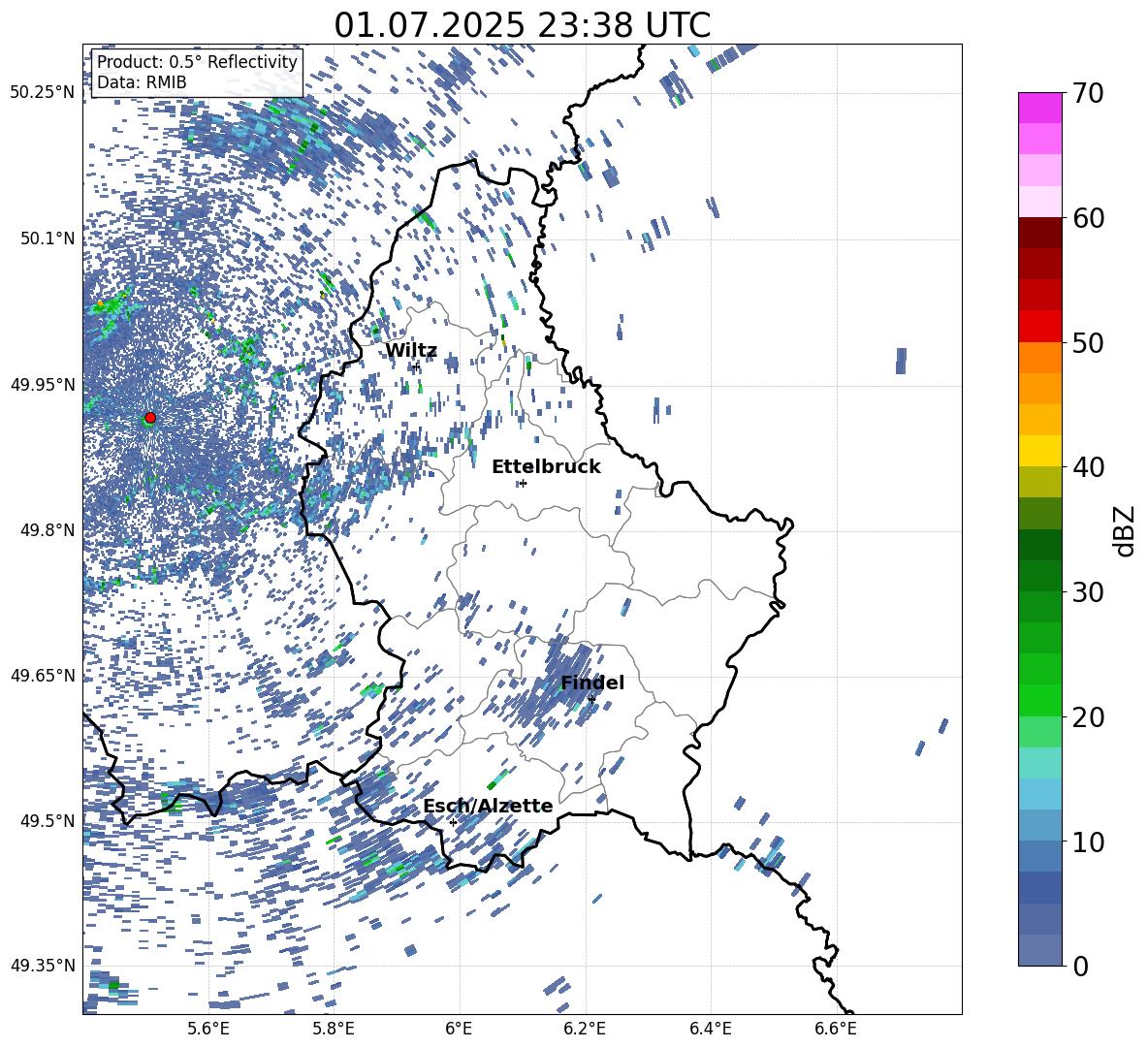1148x1048 pixels.
Task: Click the dark maroon swatch just below the 60 tick
Action: pos(1039,233)
